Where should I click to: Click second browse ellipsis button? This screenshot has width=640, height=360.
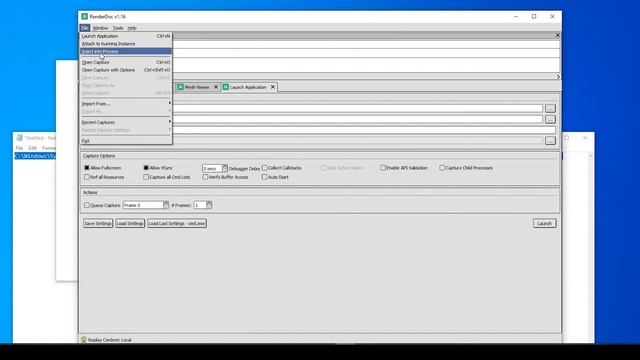[550, 119]
